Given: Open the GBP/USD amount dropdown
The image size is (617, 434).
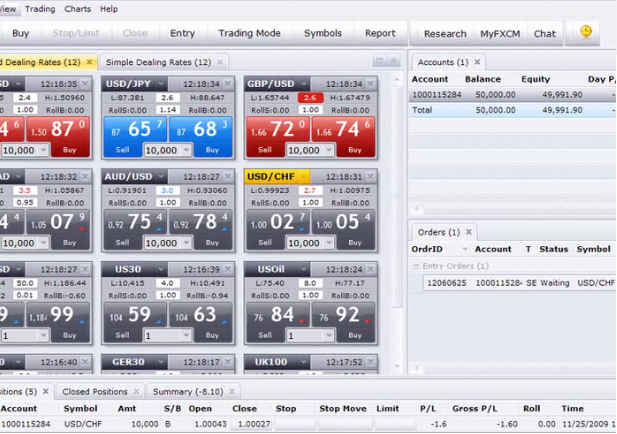Looking at the screenshot, I should pos(329,150).
